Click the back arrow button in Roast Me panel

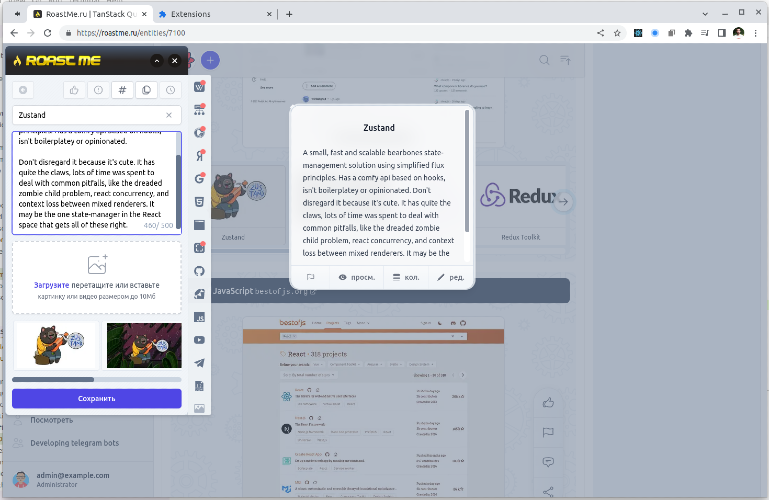[x=23, y=90]
